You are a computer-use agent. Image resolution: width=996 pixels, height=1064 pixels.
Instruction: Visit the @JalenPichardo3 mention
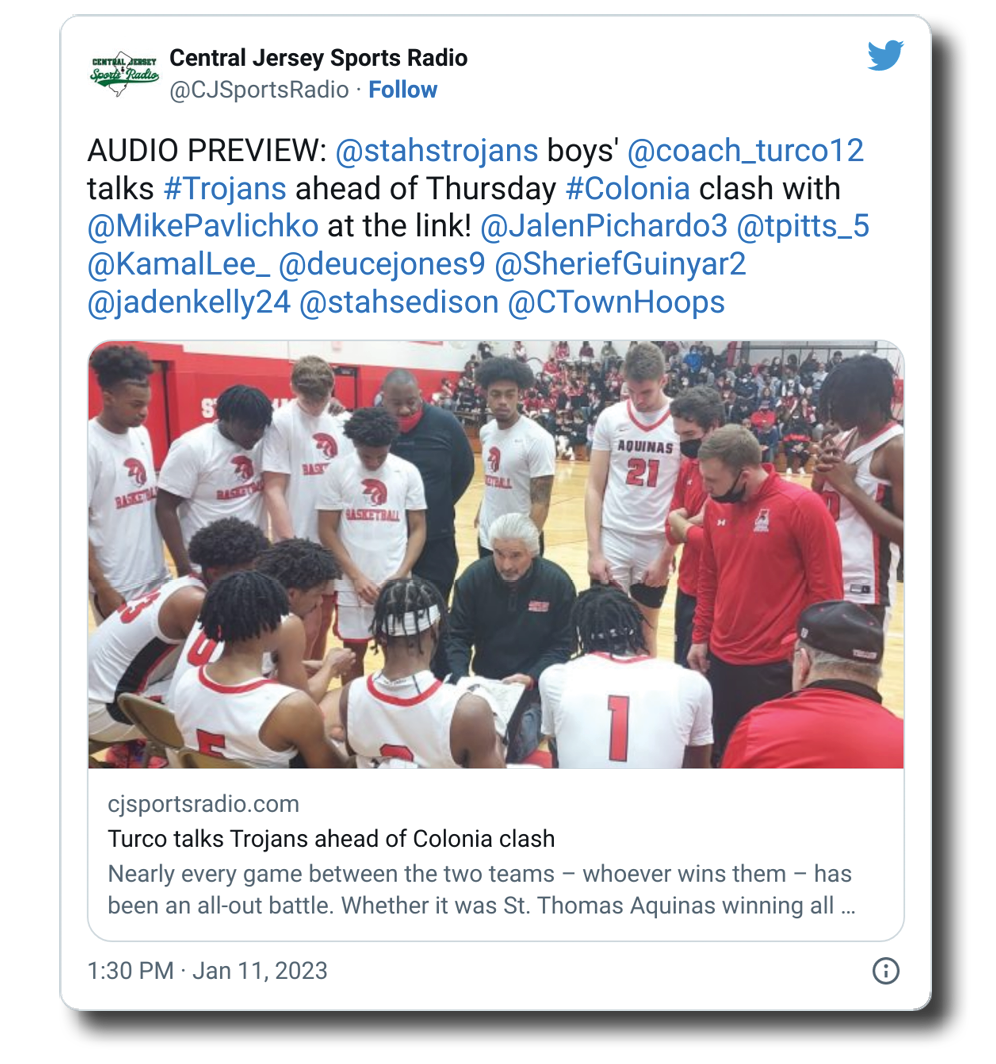(x=604, y=226)
